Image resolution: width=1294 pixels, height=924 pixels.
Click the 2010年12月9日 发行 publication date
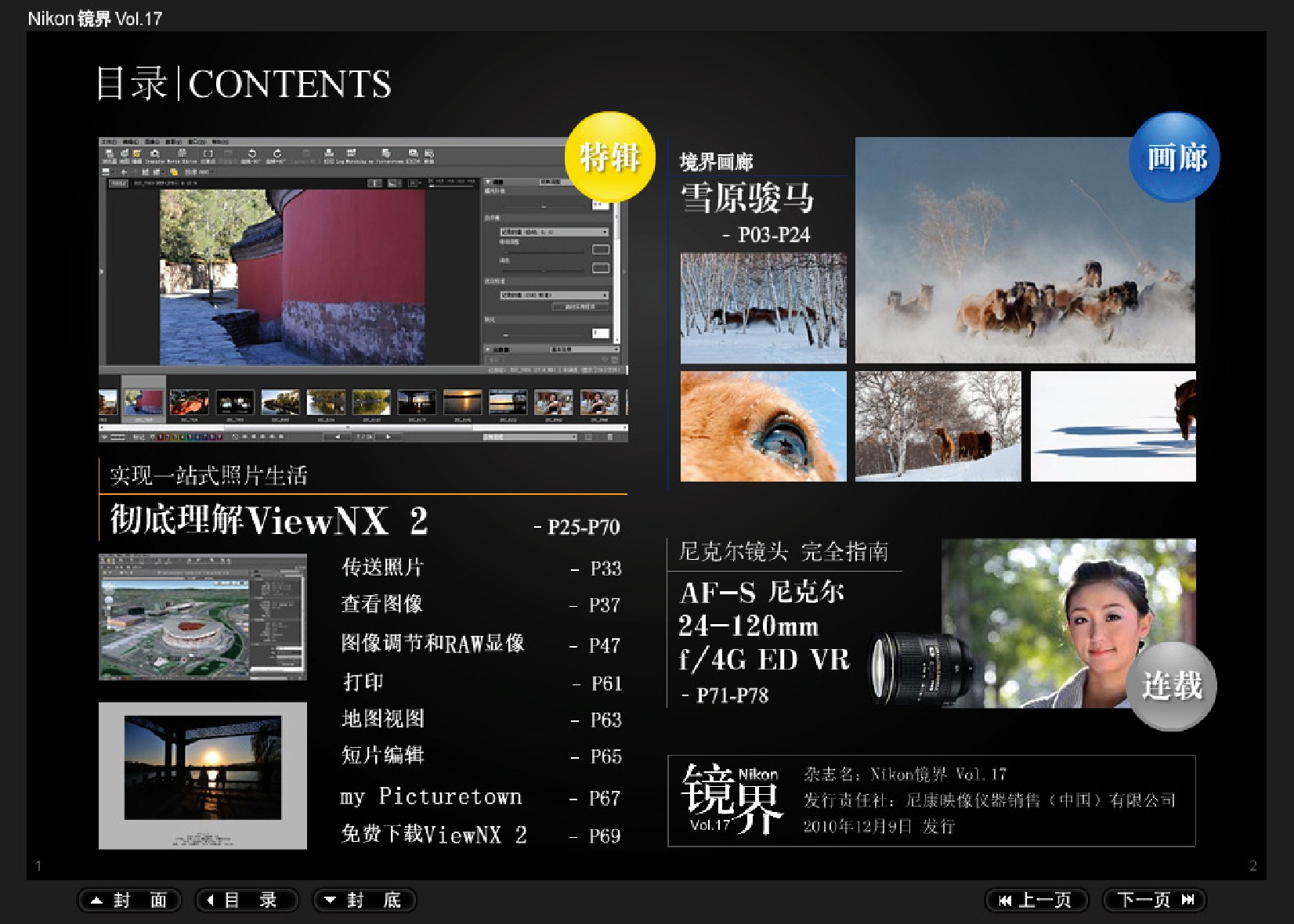pos(879,826)
